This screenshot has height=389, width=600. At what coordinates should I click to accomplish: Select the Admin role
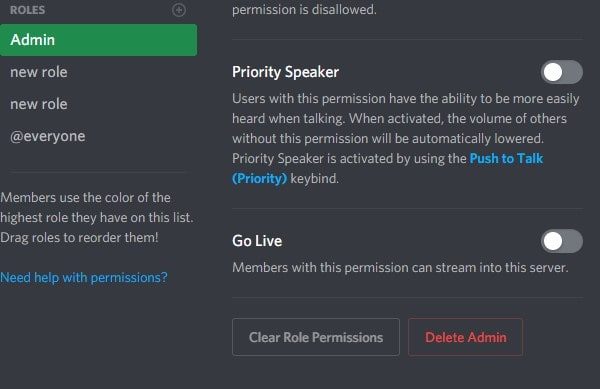(x=98, y=40)
